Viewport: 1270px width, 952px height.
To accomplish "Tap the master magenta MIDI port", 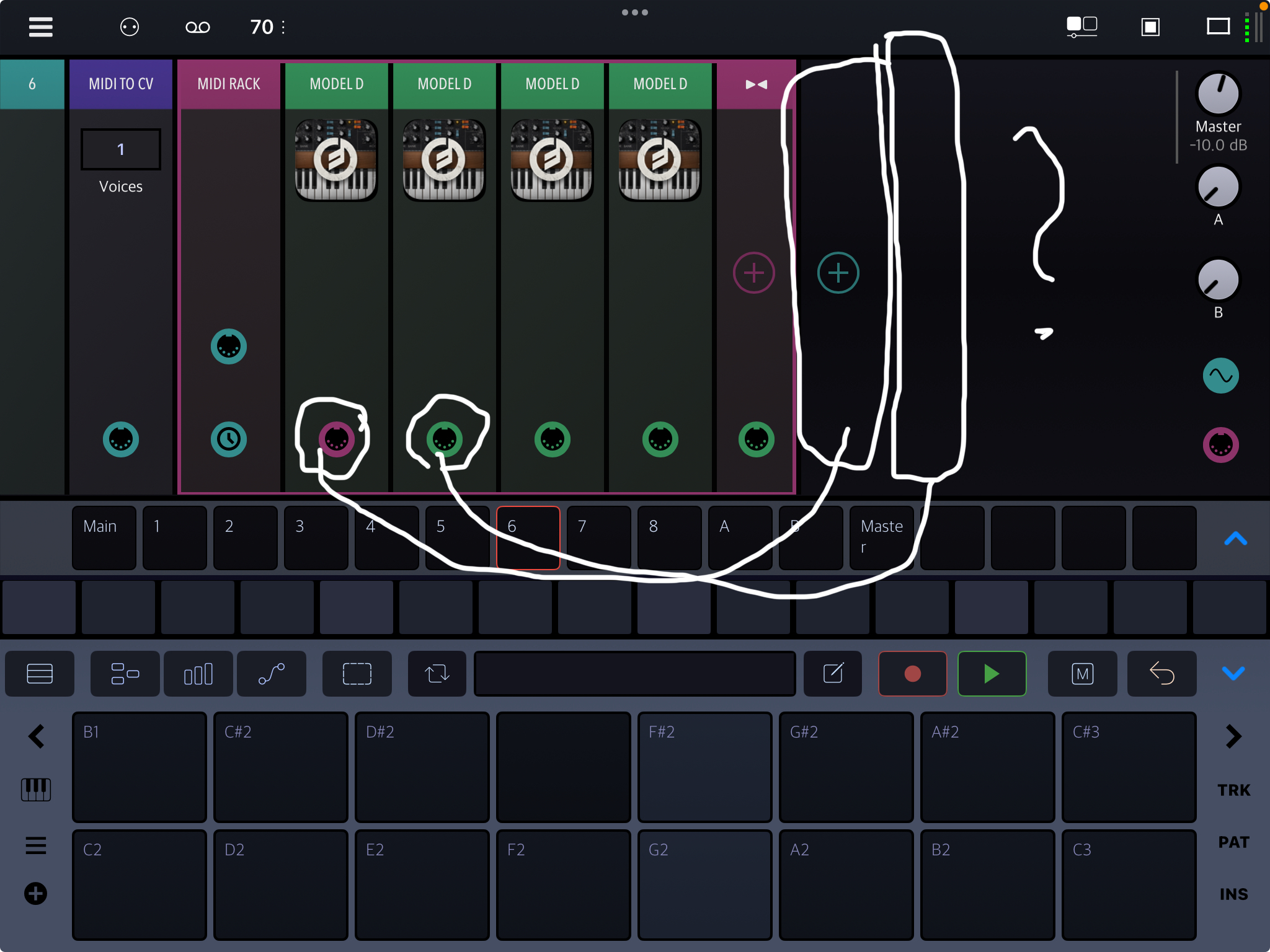I will [x=1221, y=445].
